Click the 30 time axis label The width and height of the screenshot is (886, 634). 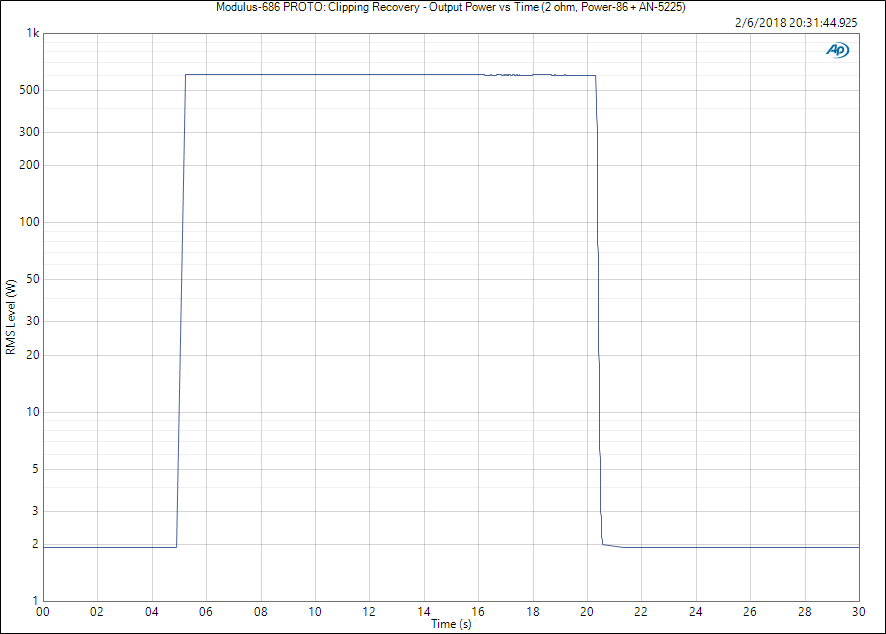coord(858,612)
